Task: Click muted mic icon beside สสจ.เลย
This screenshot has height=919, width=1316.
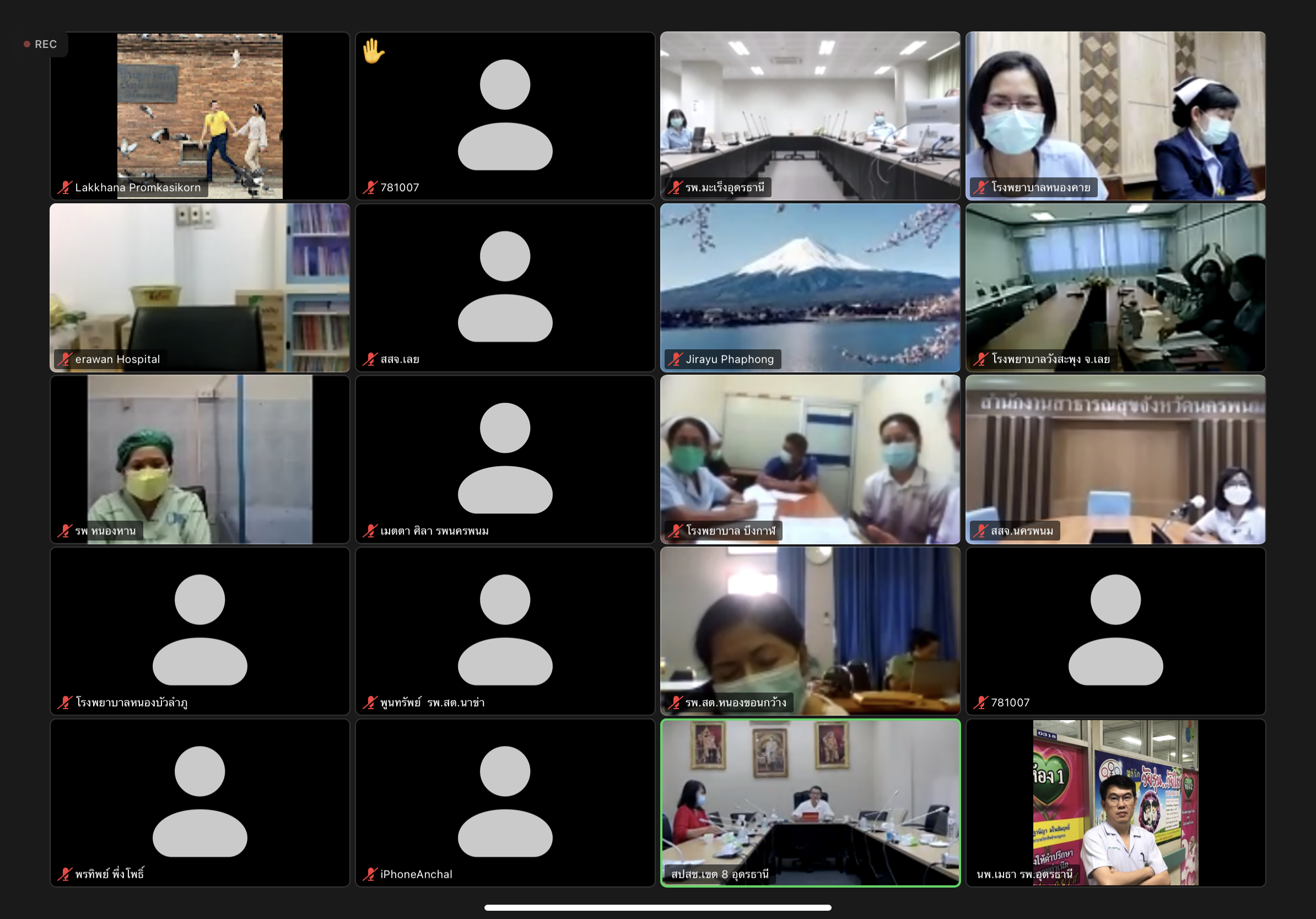Action: point(370,359)
